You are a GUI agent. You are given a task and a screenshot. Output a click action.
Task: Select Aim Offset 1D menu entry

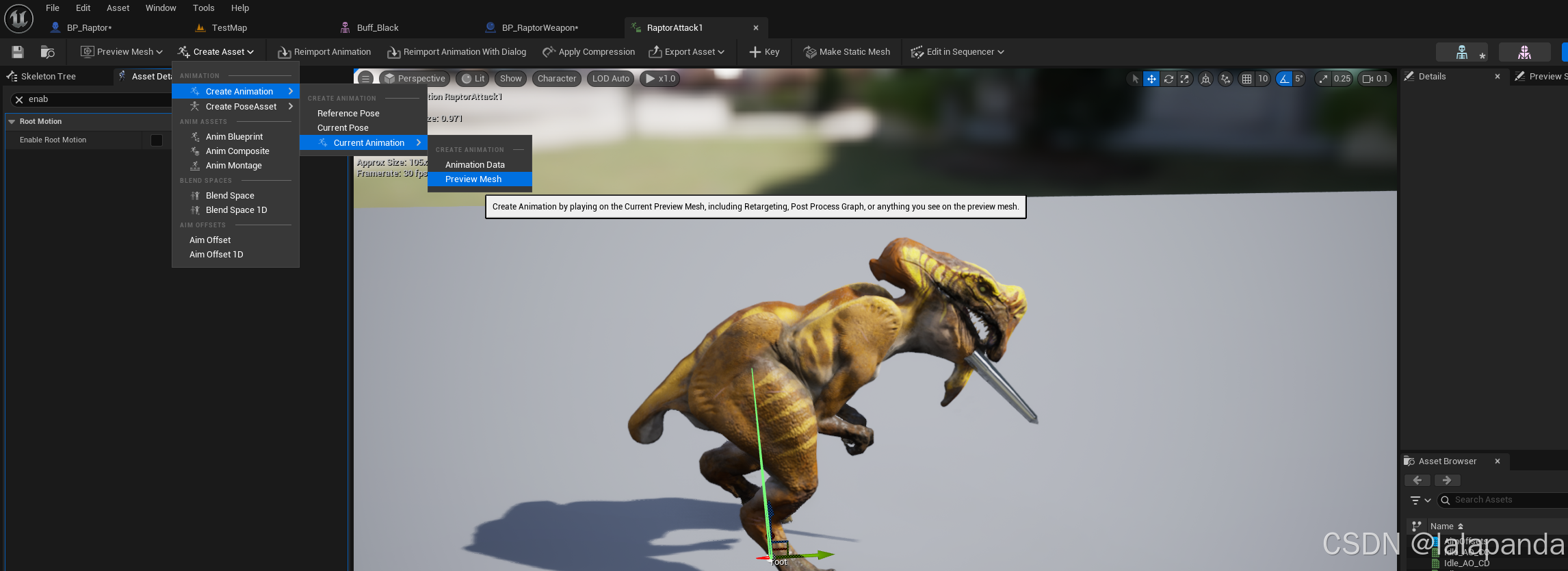point(235,255)
